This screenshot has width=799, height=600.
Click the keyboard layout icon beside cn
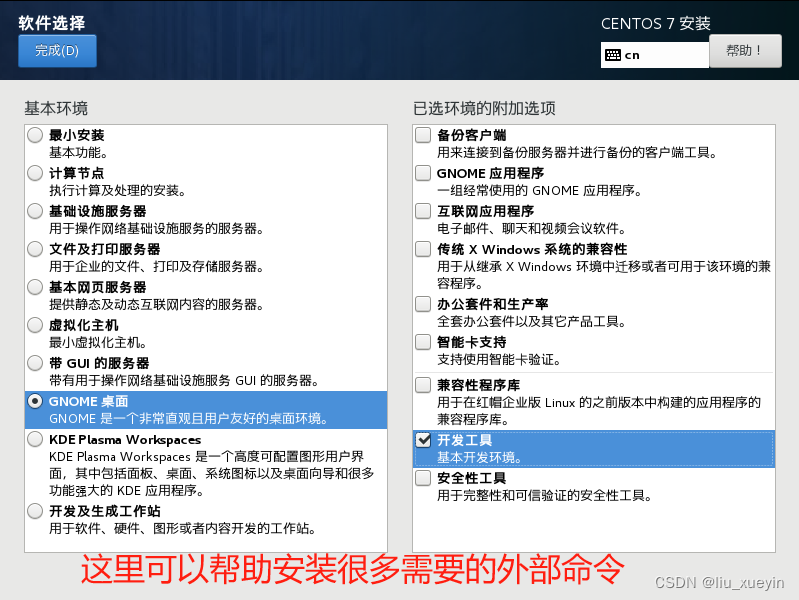point(612,55)
